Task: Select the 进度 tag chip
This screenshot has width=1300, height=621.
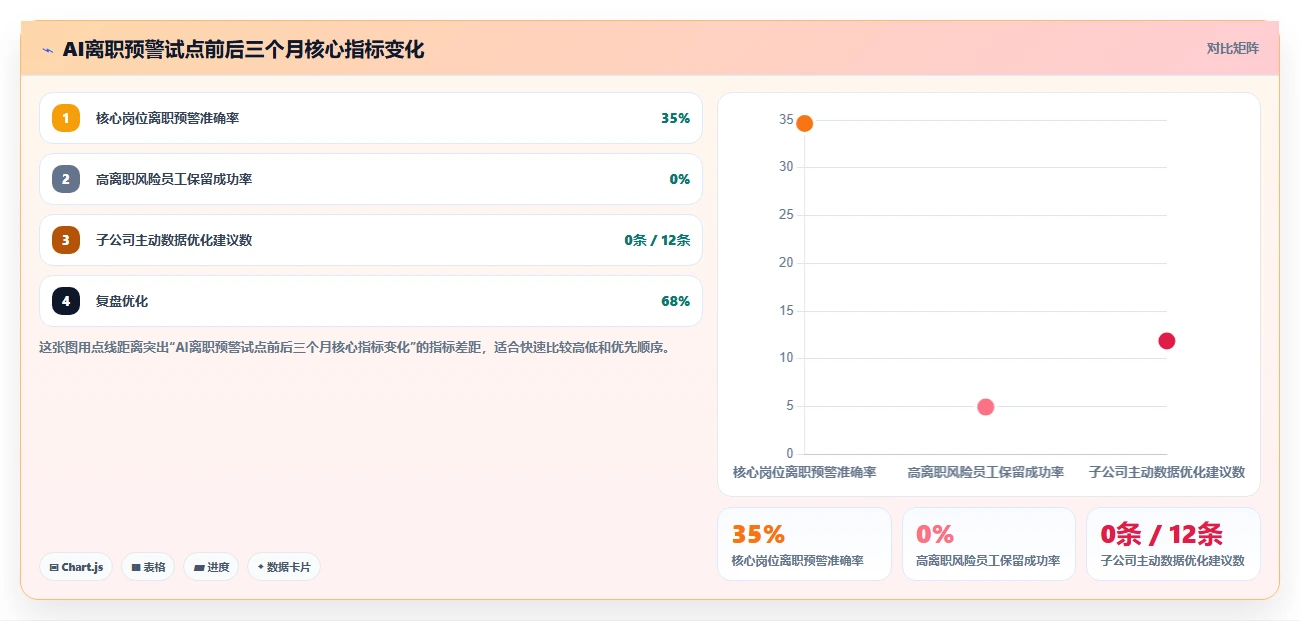Action: pyautogui.click(x=211, y=567)
